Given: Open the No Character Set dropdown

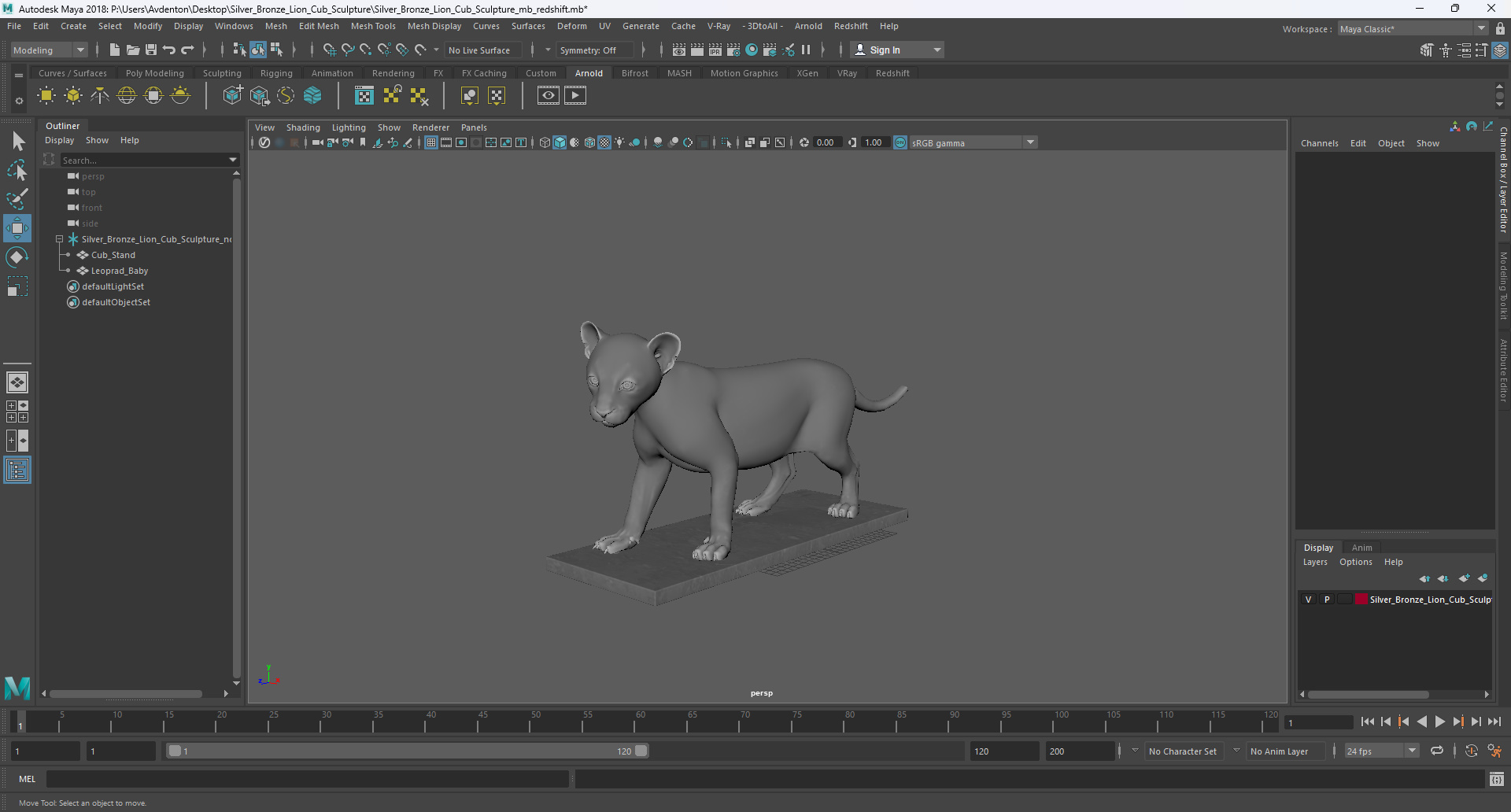Looking at the screenshot, I should click(1183, 751).
